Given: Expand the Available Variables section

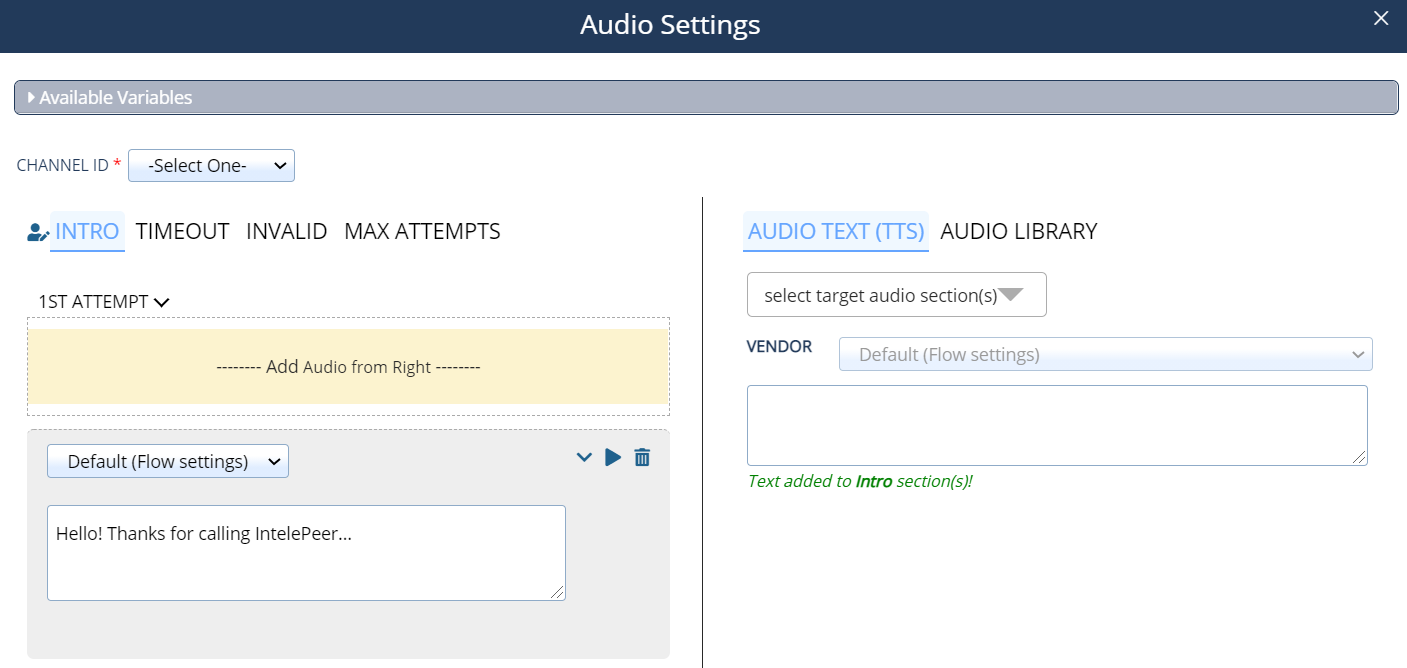Looking at the screenshot, I should [x=705, y=97].
